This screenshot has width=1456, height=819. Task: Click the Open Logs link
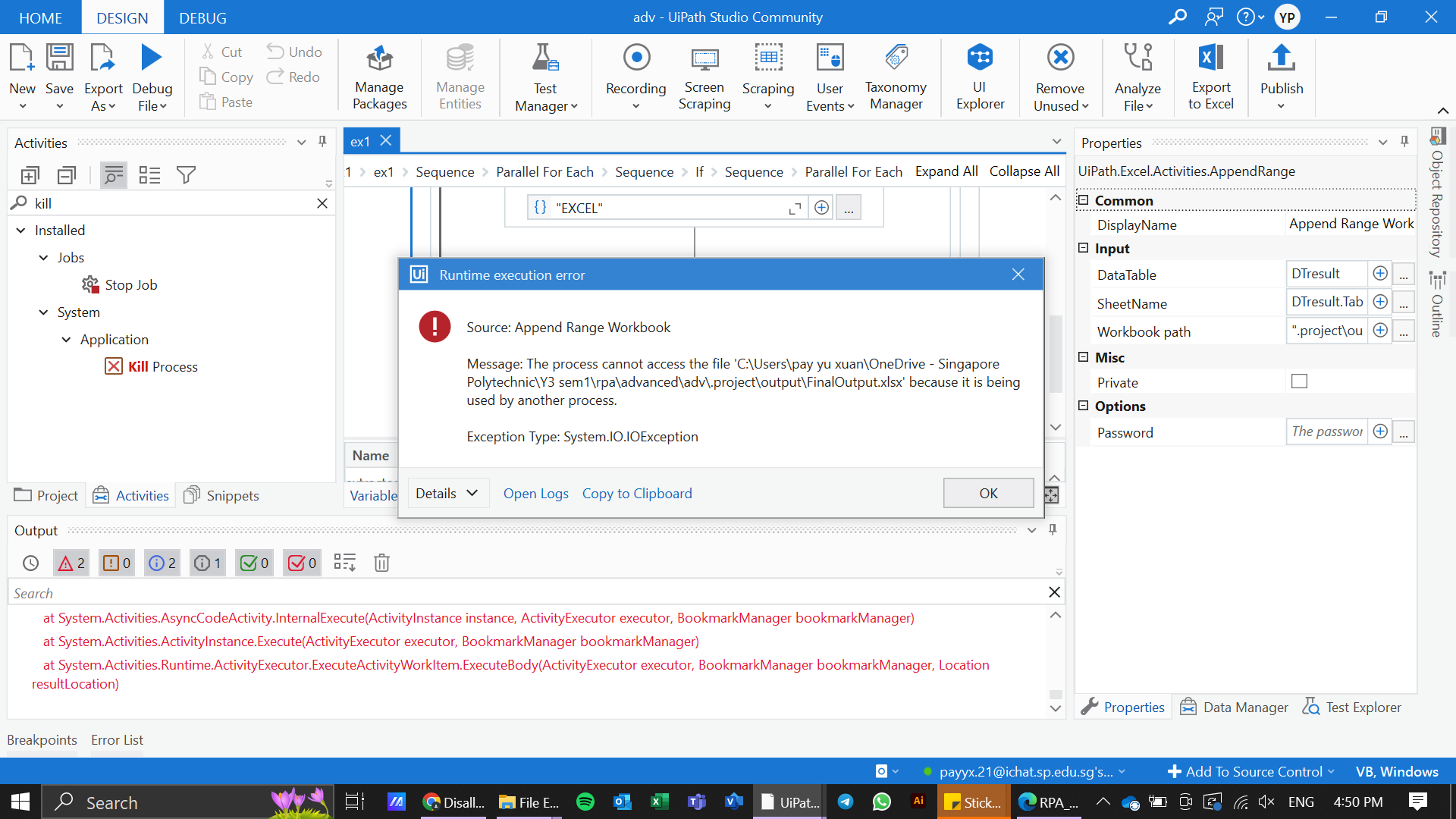pos(535,493)
